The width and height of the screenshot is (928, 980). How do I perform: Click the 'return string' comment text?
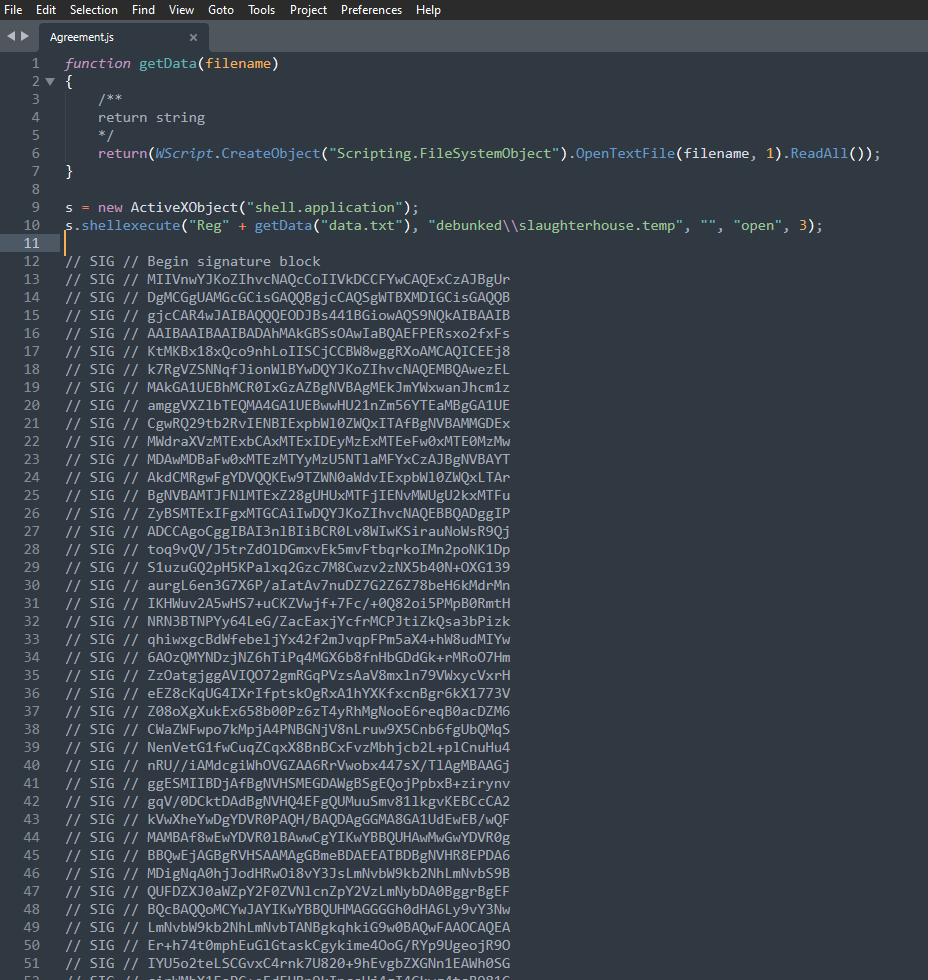151,118
